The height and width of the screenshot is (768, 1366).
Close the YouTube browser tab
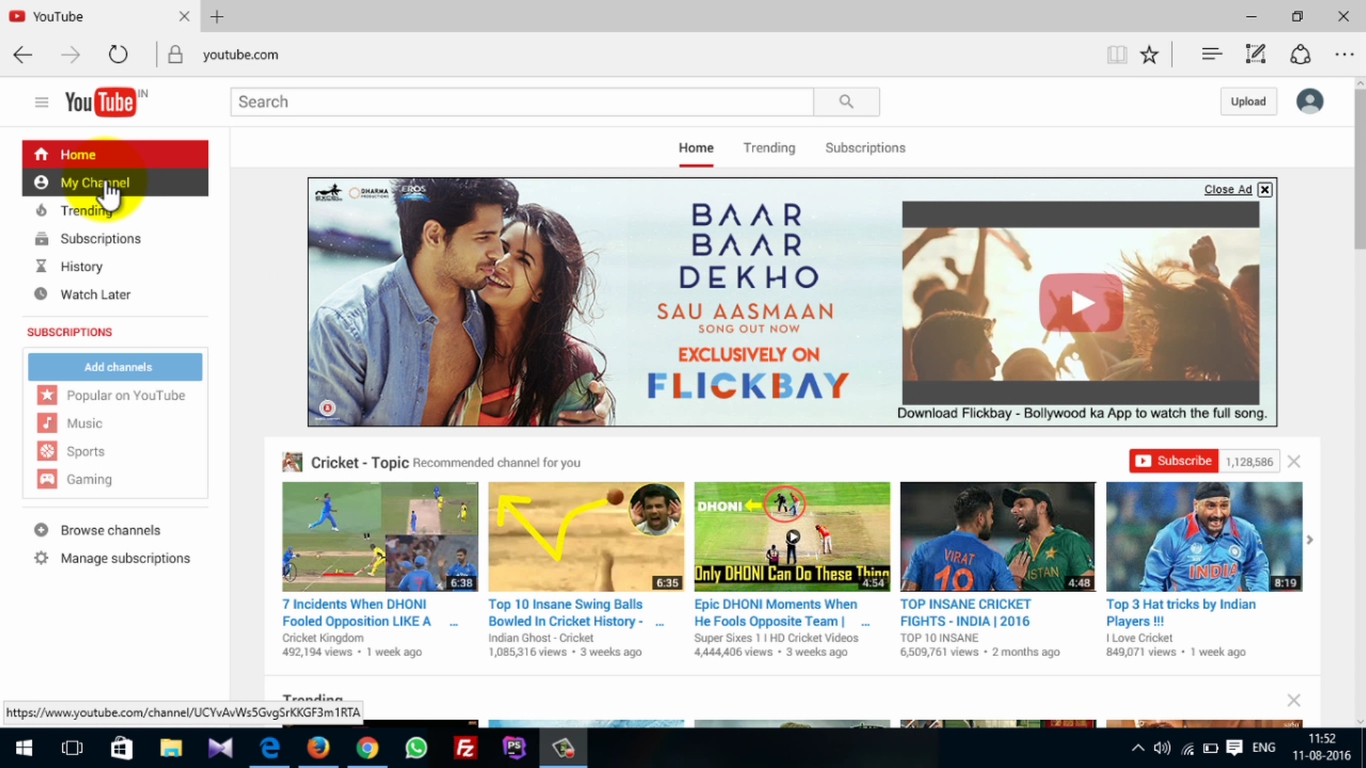(184, 16)
